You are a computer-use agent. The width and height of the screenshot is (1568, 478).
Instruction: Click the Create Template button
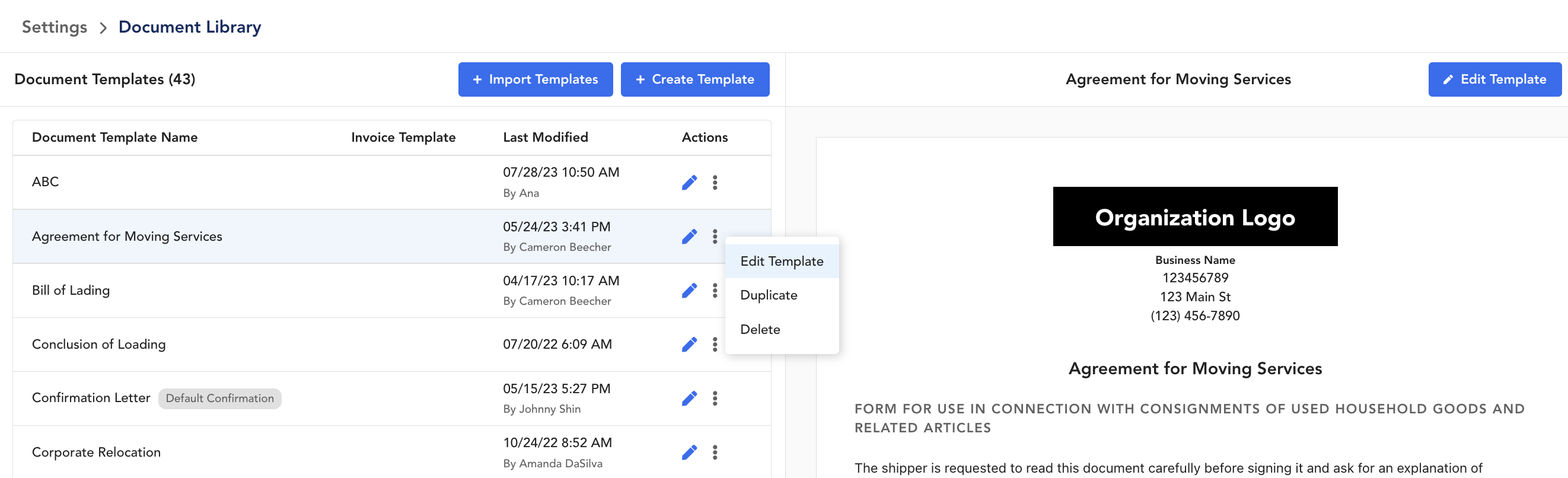[x=694, y=79]
